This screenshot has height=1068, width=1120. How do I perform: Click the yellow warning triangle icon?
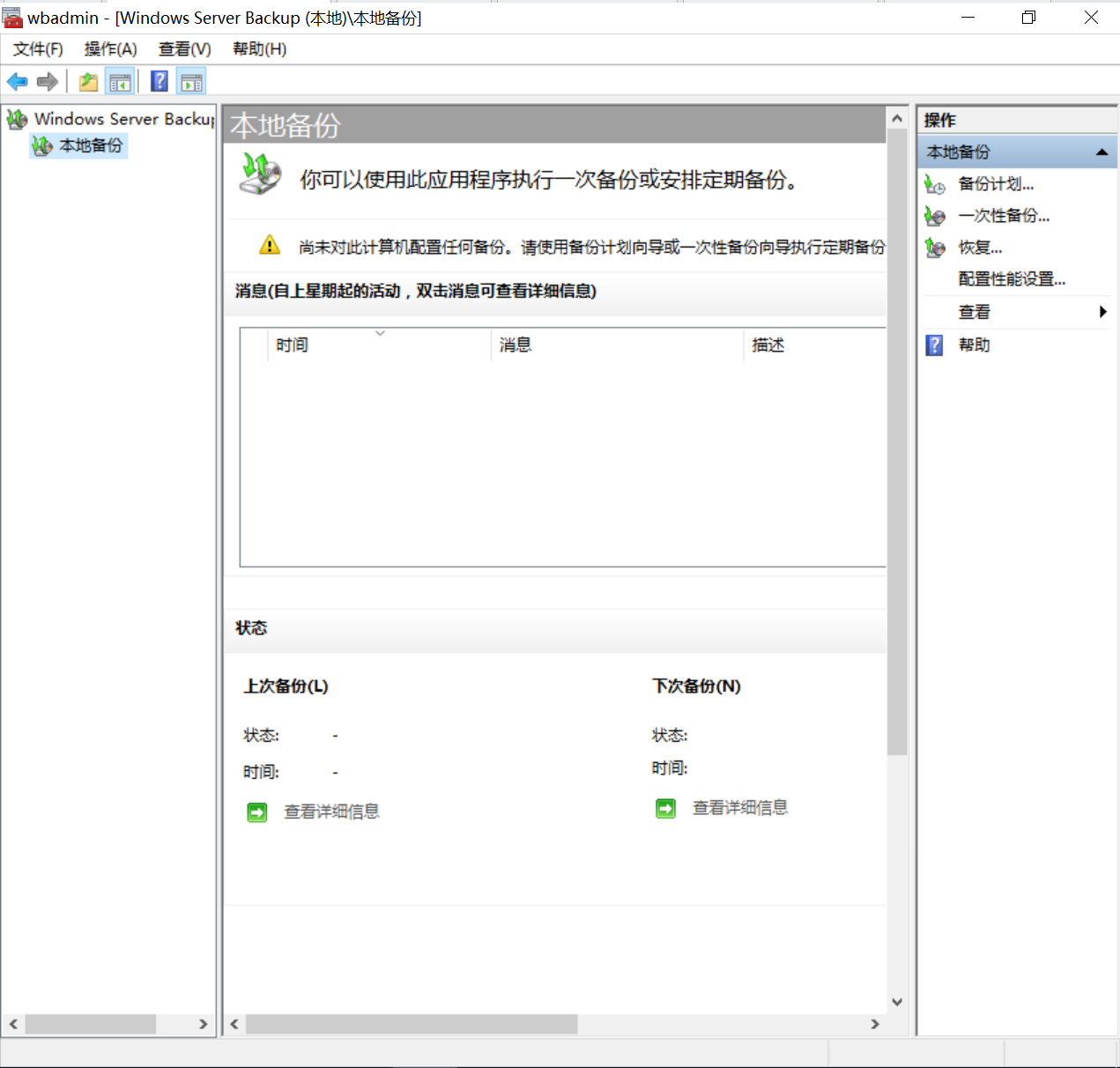tap(270, 245)
